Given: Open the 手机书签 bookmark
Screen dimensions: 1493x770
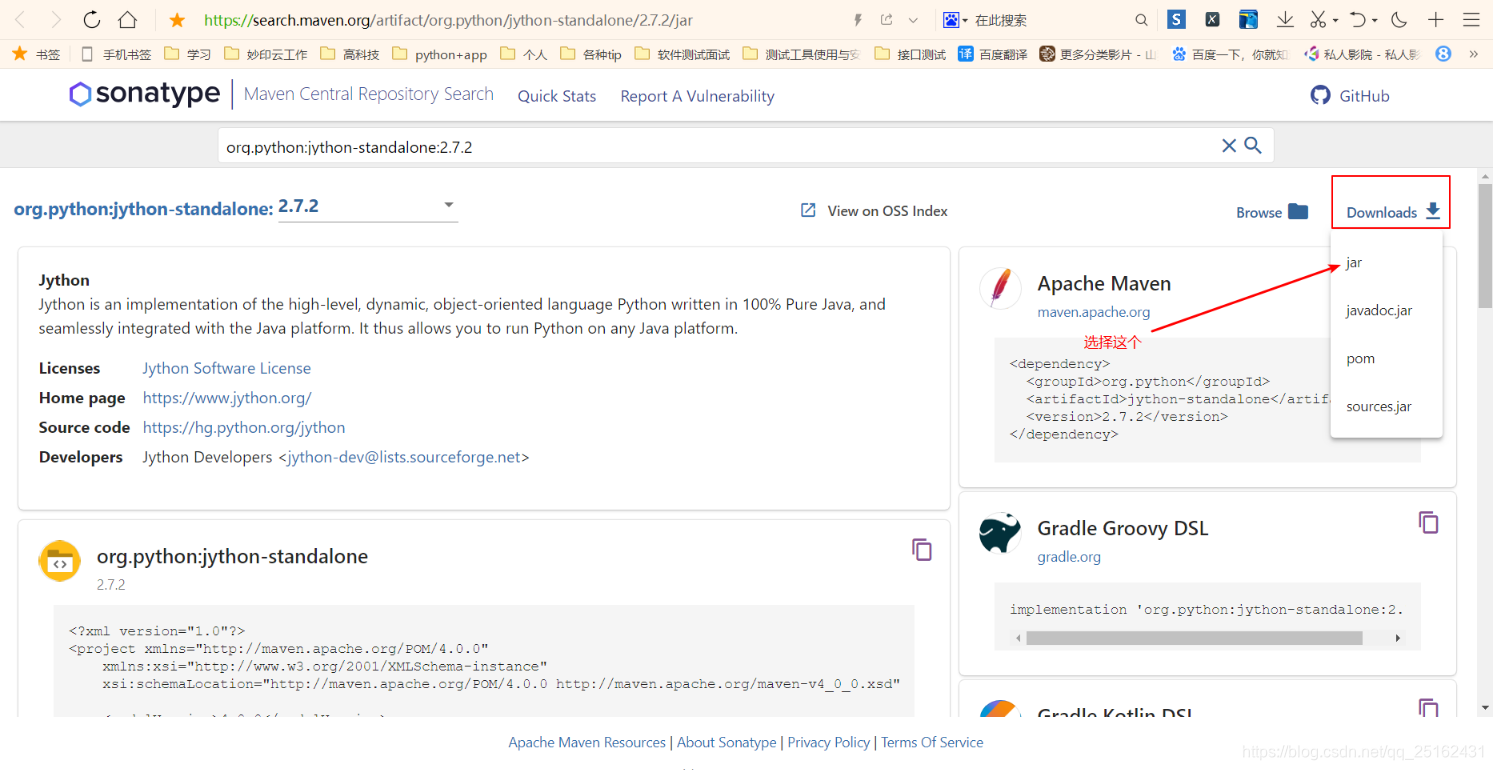Looking at the screenshot, I should pos(115,54).
